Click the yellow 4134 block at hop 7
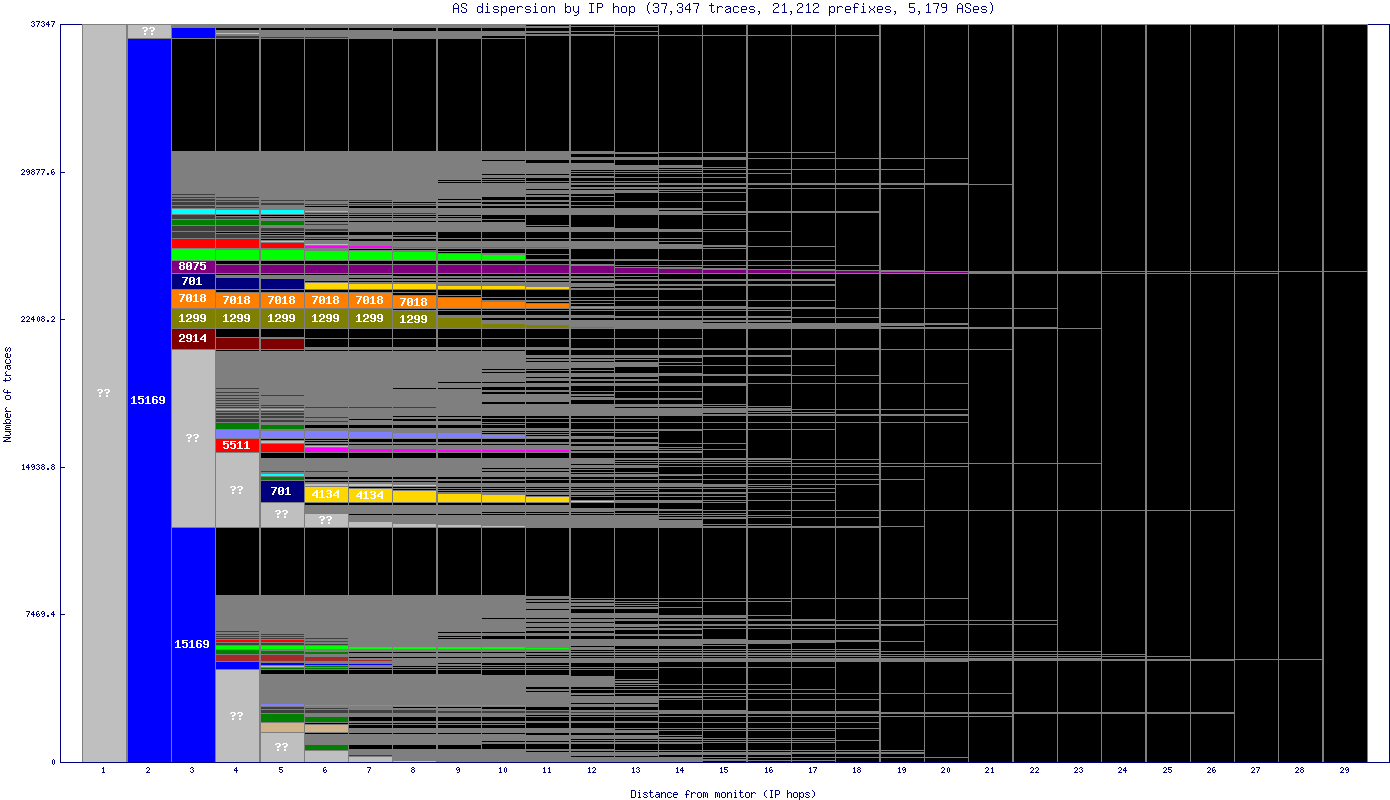The image size is (1390, 800). (370, 495)
